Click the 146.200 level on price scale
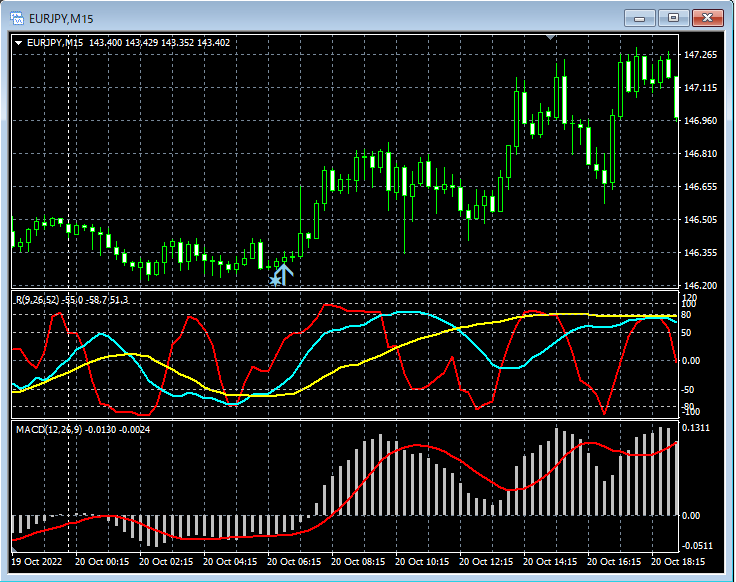Image resolution: width=736 pixels, height=582 pixels. (700, 285)
